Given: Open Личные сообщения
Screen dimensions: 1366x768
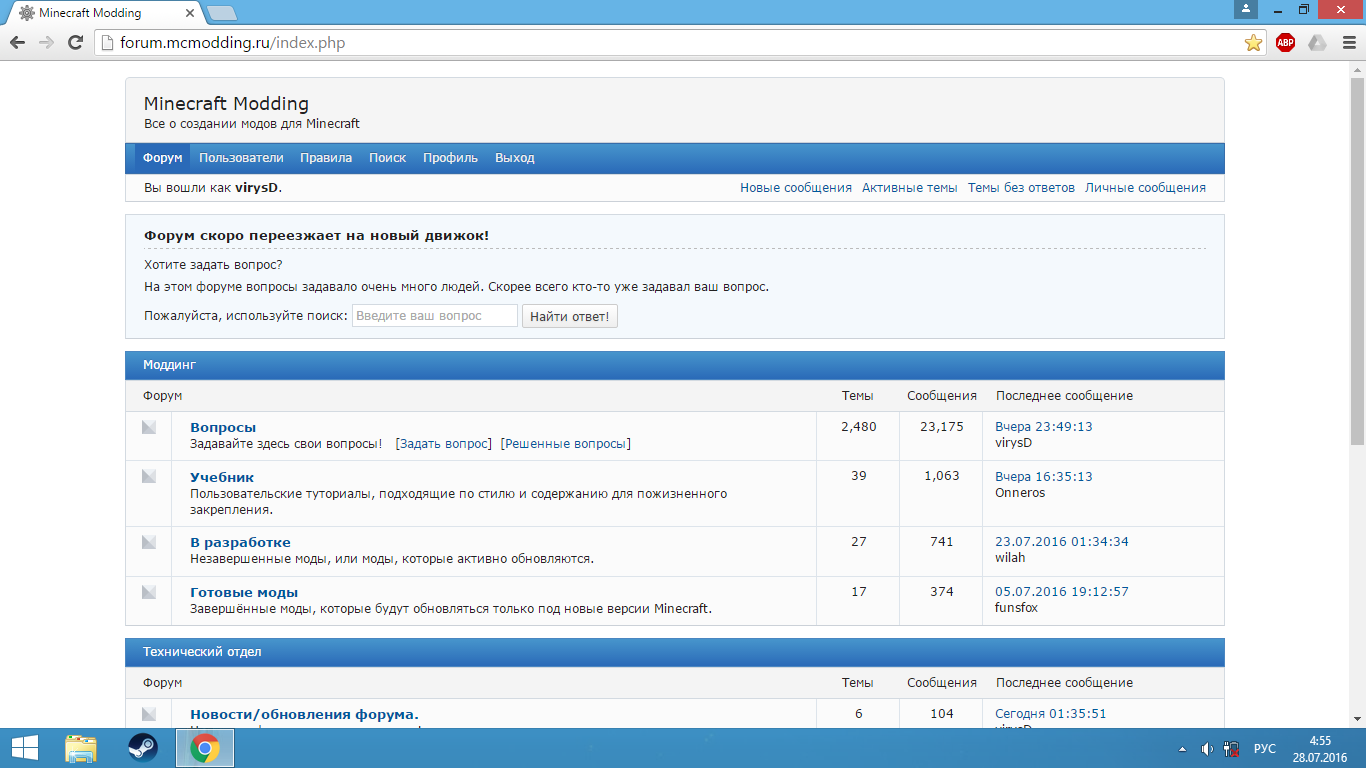Looking at the screenshot, I should click(1145, 187).
